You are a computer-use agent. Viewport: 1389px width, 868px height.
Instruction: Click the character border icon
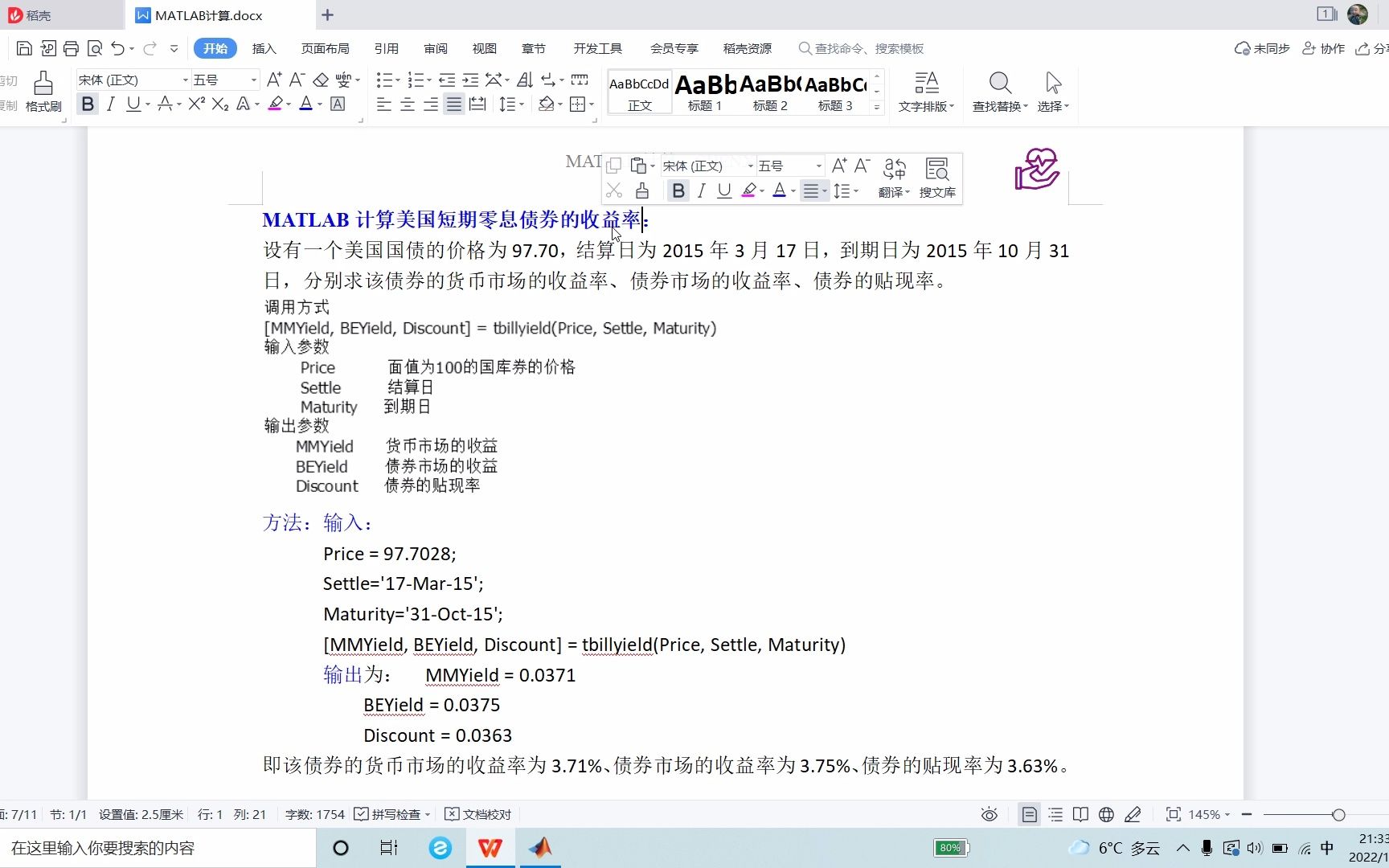click(x=338, y=104)
